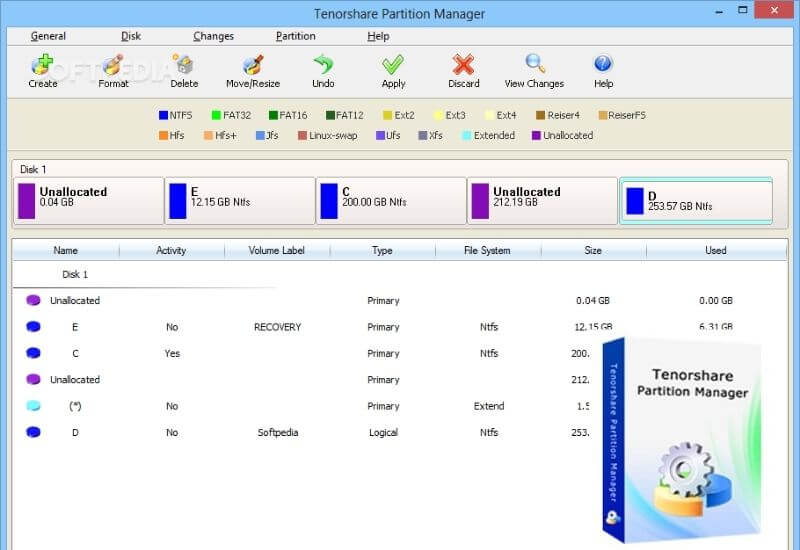This screenshot has height=550, width=800.
Task: Select the D 253.57 GB partition block
Action: (695, 201)
